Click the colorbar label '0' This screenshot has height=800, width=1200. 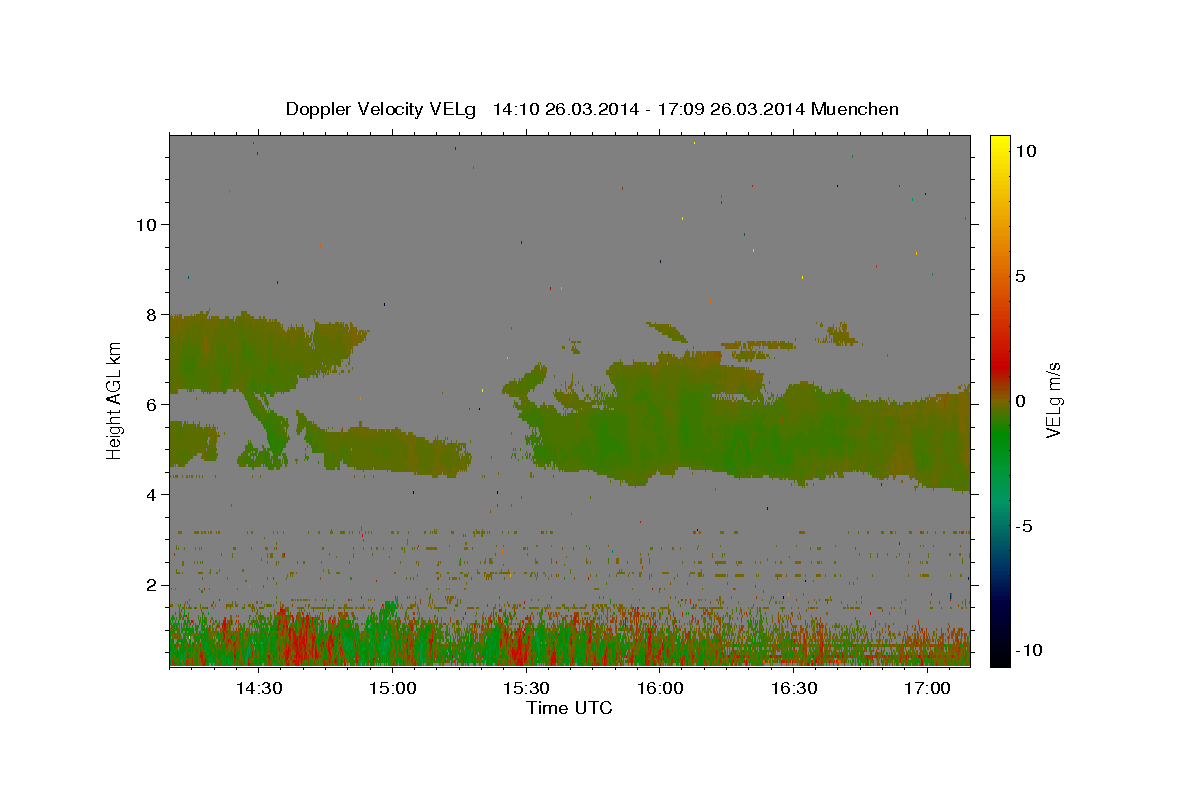click(1020, 401)
